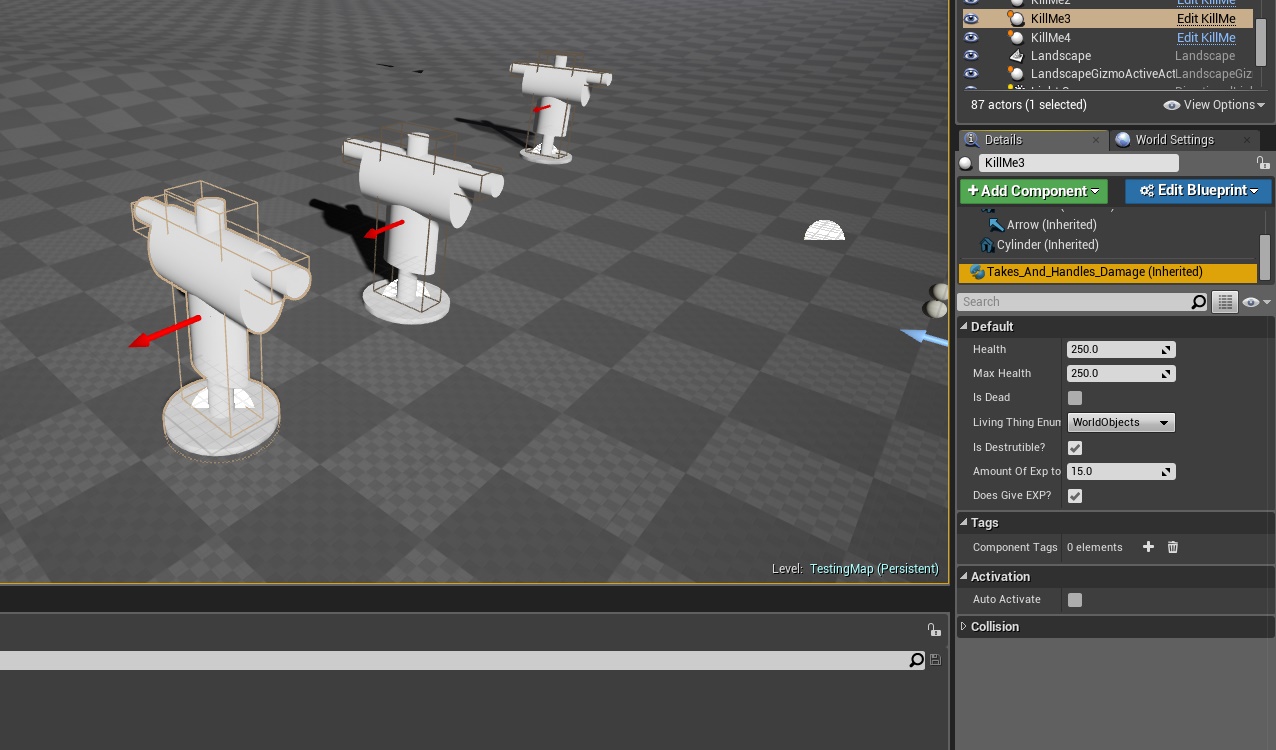The width and height of the screenshot is (1276, 750).
Task: Click the Amount Of Exp spinner arrow
Action: point(1167,472)
